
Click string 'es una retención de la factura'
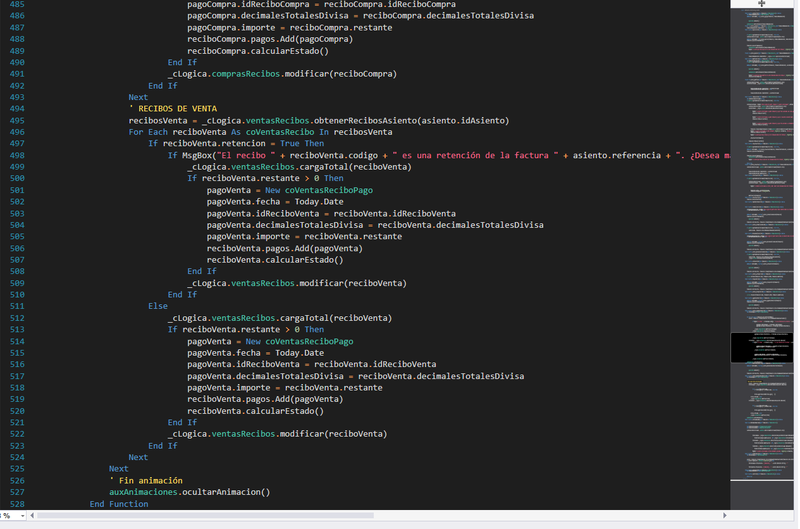coord(476,156)
